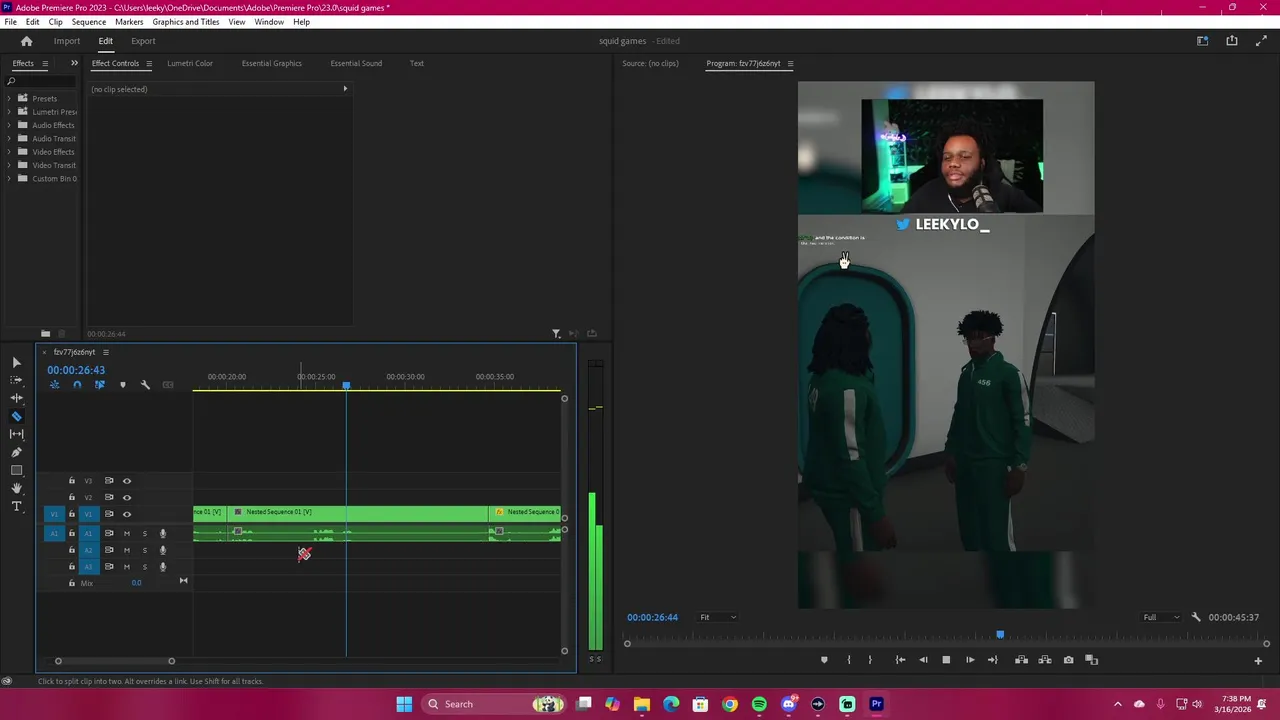The image size is (1280, 720).
Task: Toggle Snap in Timeline magnet
Action: [x=77, y=385]
